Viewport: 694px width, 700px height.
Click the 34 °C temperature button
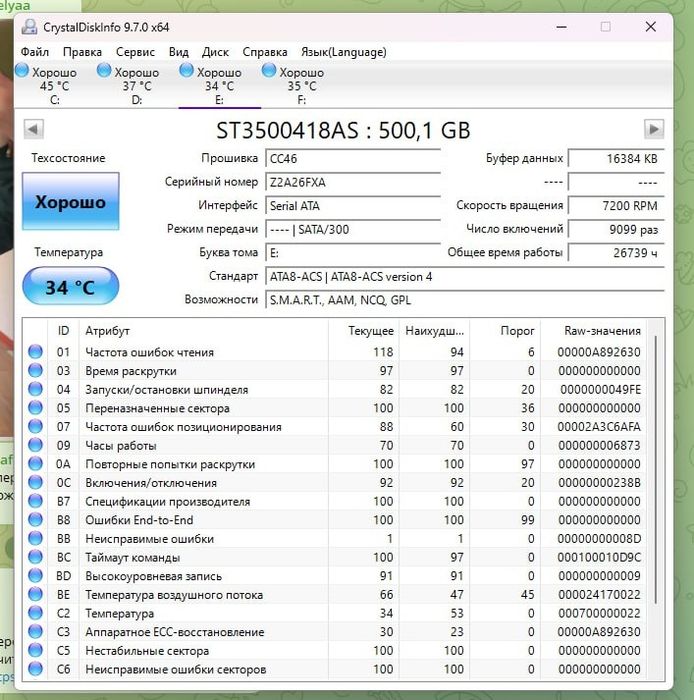click(x=71, y=286)
